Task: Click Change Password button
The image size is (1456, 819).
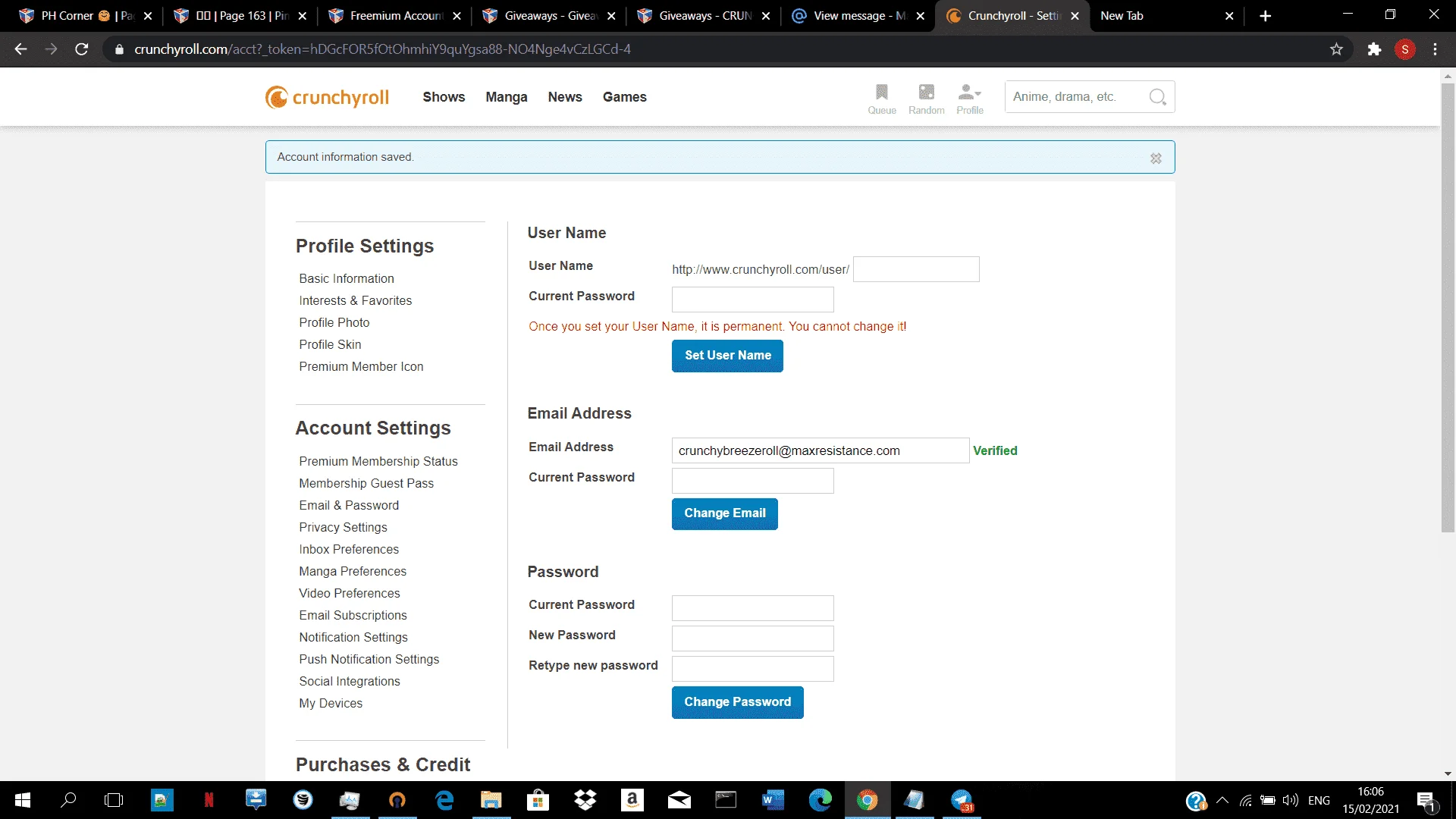Action: [737, 702]
